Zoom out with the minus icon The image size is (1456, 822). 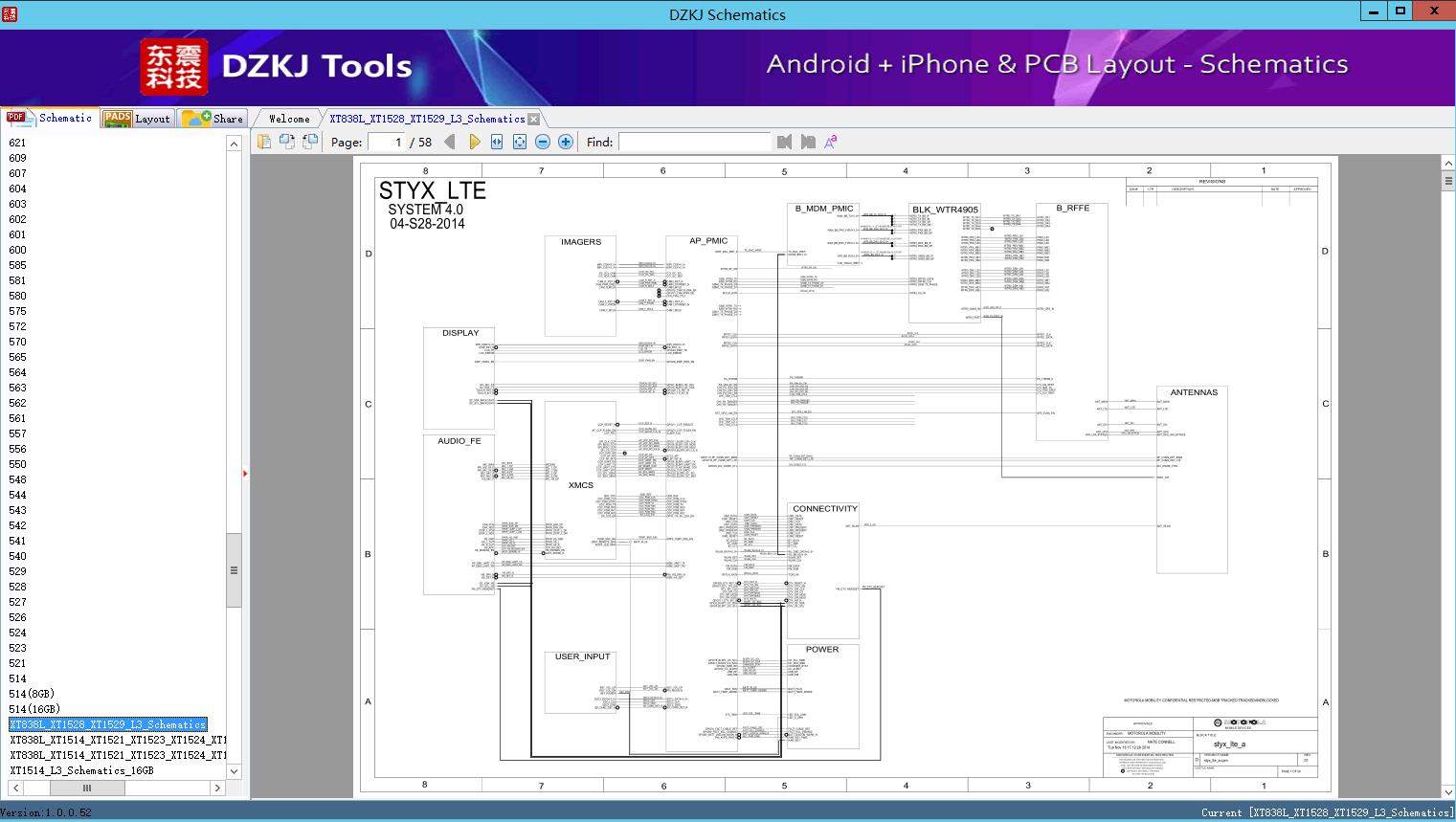pos(543,142)
